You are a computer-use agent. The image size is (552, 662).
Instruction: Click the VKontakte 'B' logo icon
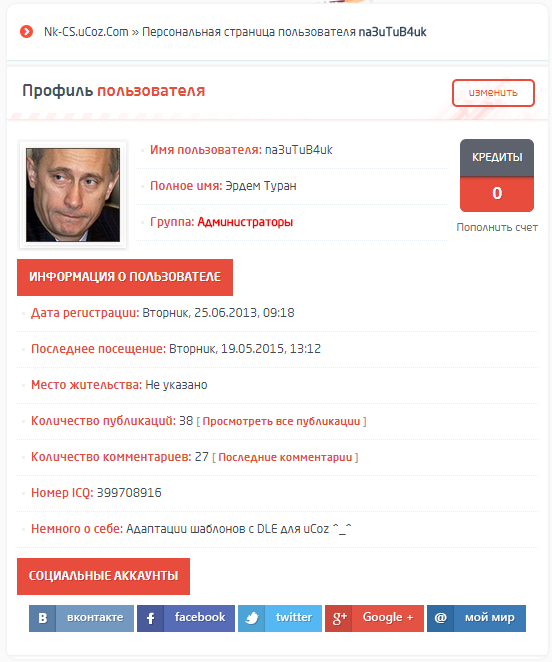click(x=42, y=618)
